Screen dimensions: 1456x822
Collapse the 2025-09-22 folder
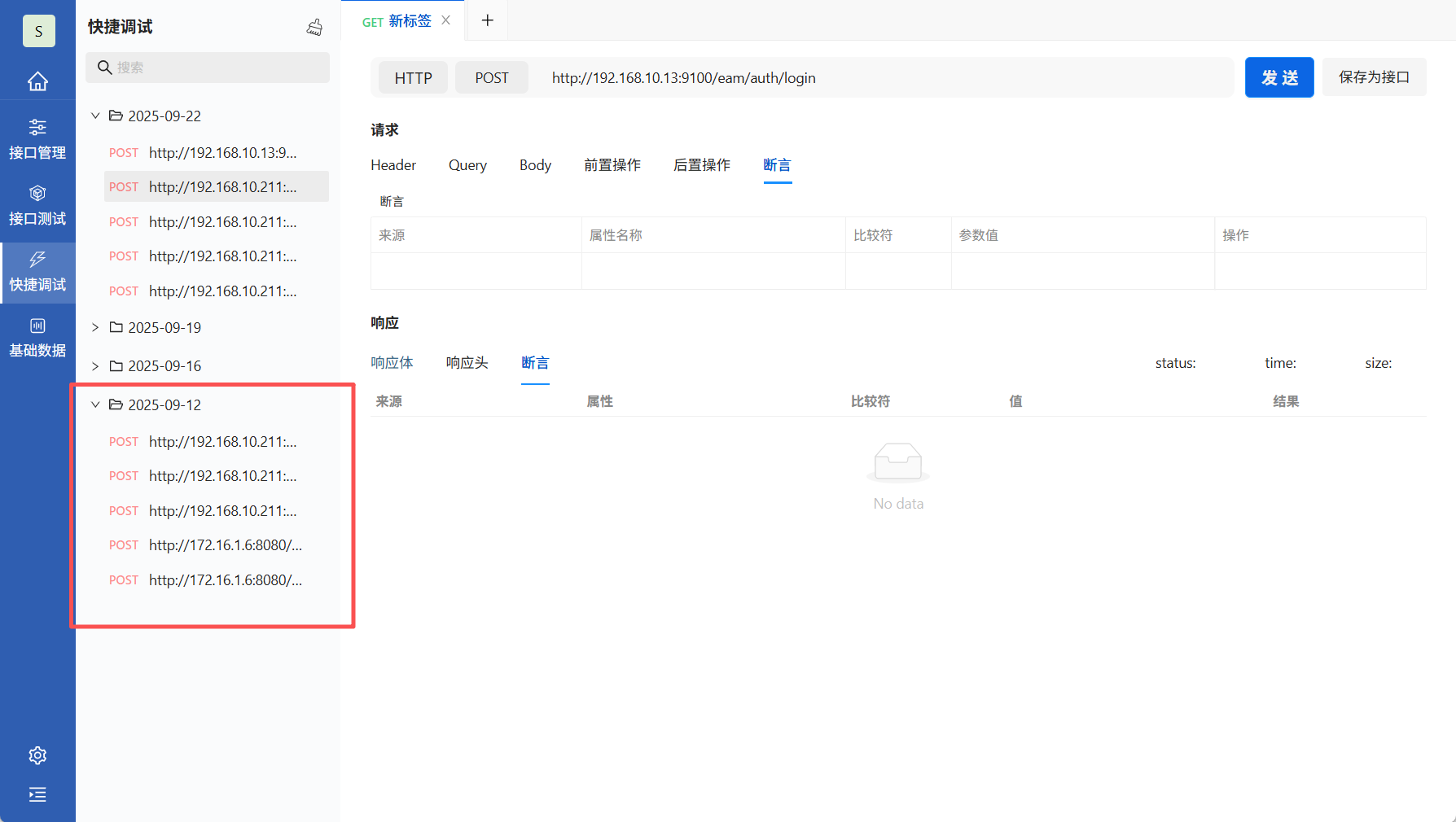click(x=95, y=116)
